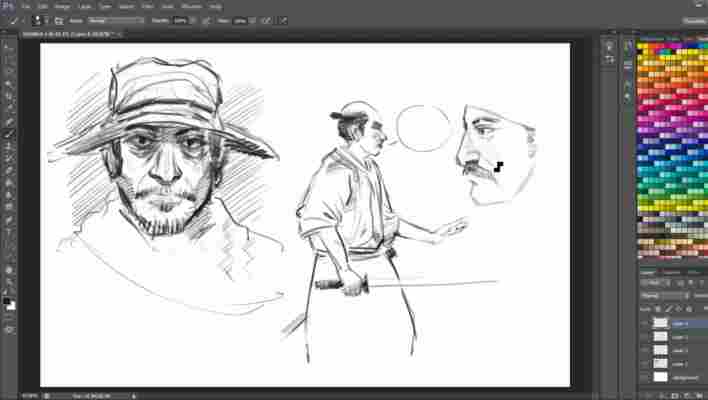Screen dimensions: 708x400
Task: Click the foreground color swatch
Action: [x=6, y=301]
